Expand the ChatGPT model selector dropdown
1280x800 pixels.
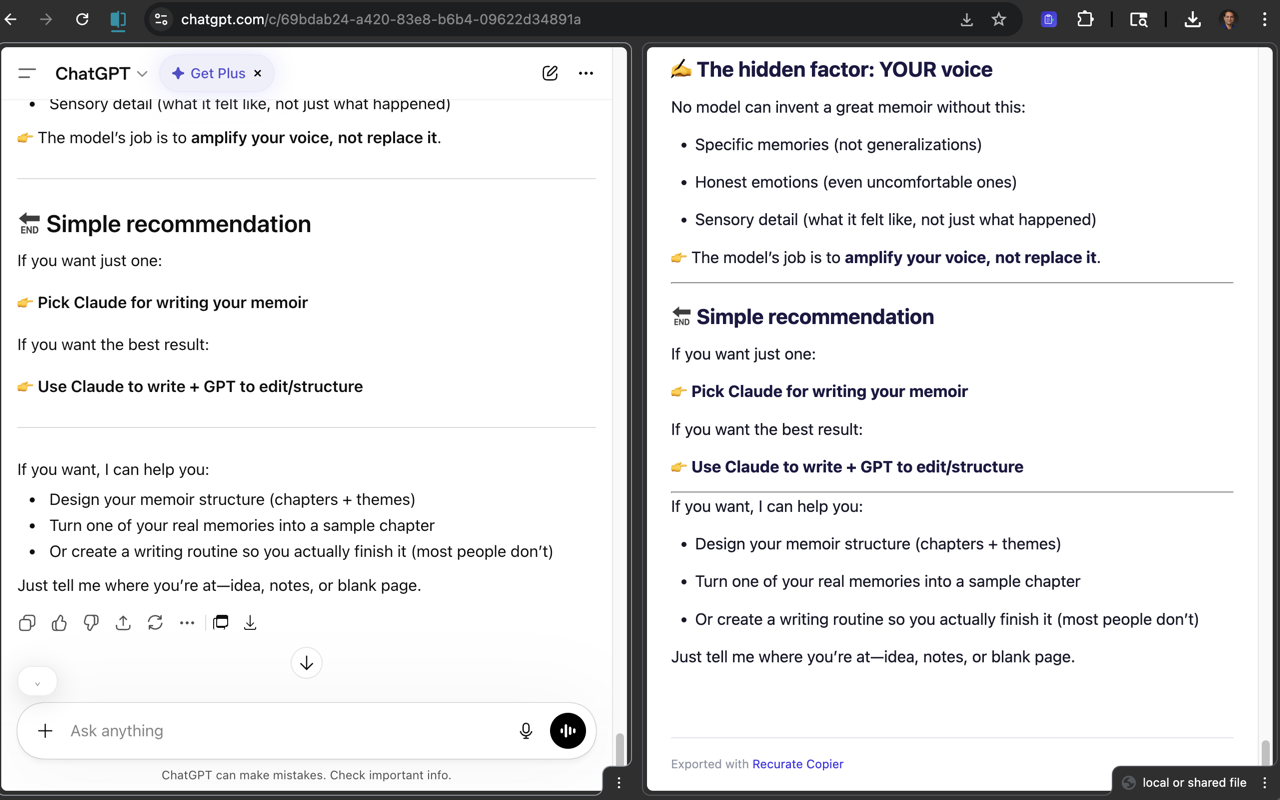pos(141,73)
